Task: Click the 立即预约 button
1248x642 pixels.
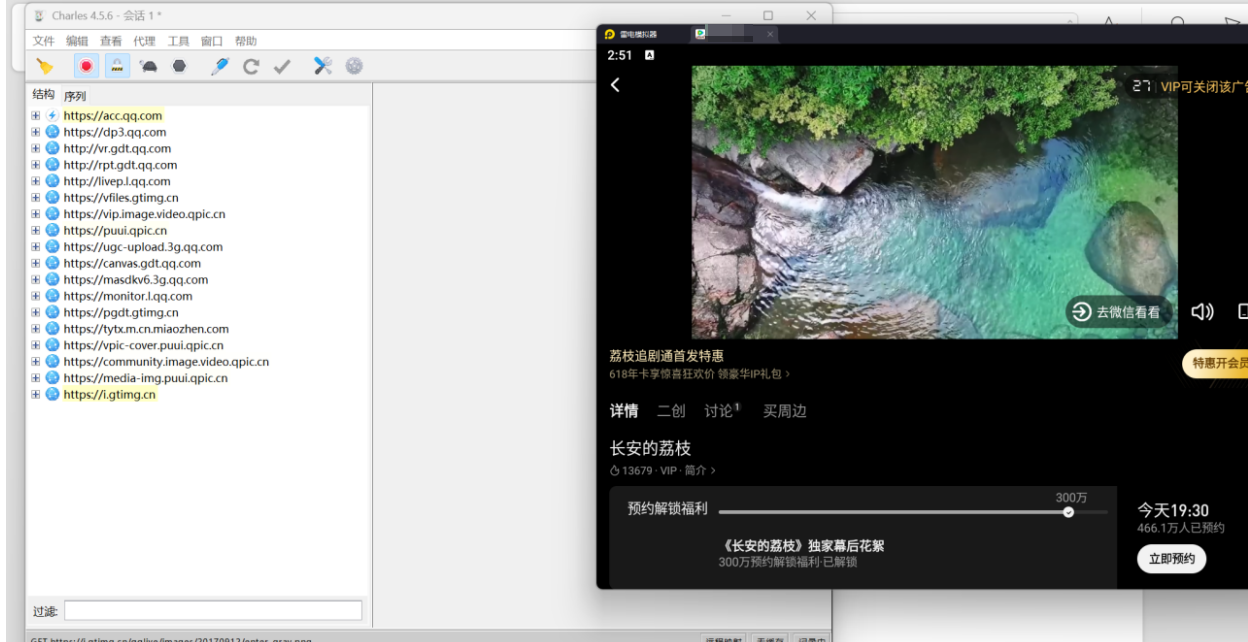Action: coord(1172,559)
